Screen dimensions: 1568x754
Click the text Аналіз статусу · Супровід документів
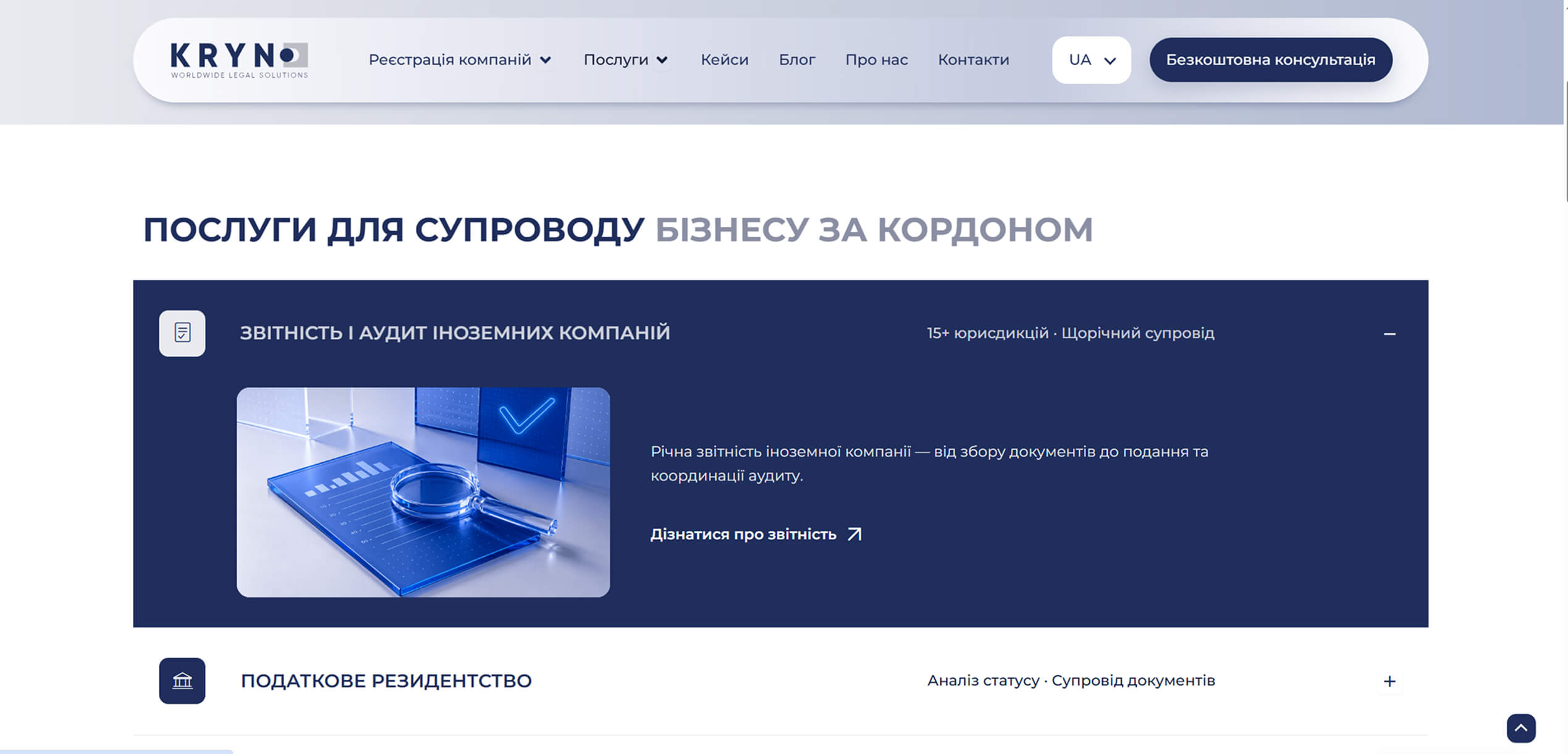coord(1071,680)
